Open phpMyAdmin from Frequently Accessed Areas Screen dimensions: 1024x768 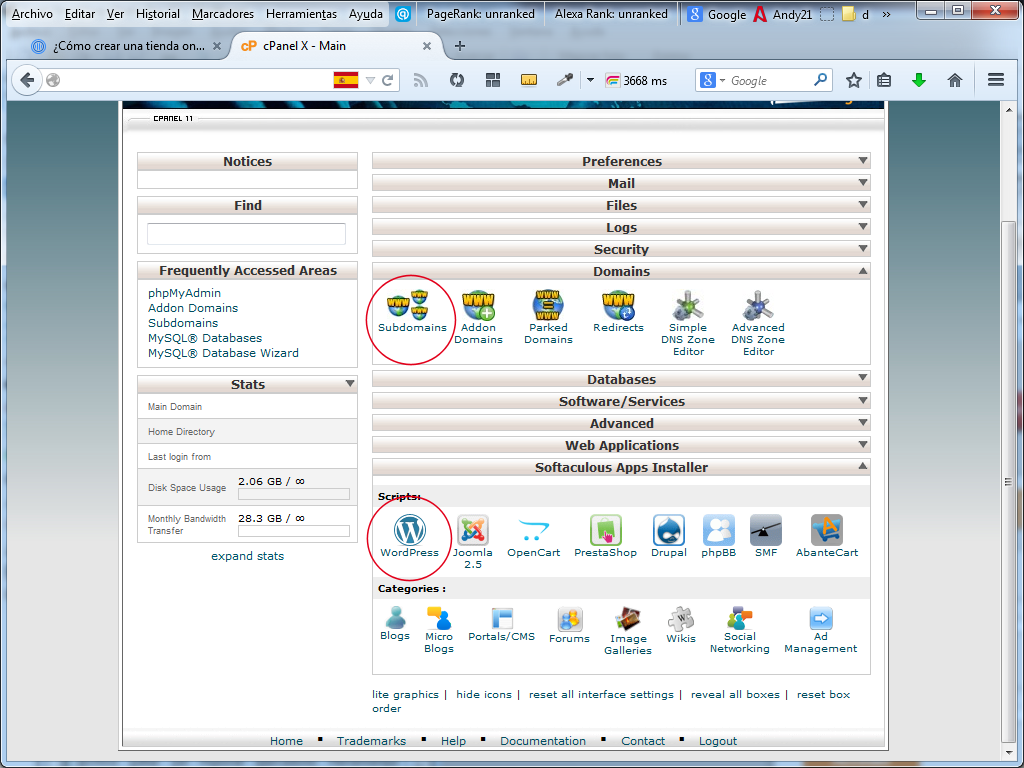(x=184, y=293)
